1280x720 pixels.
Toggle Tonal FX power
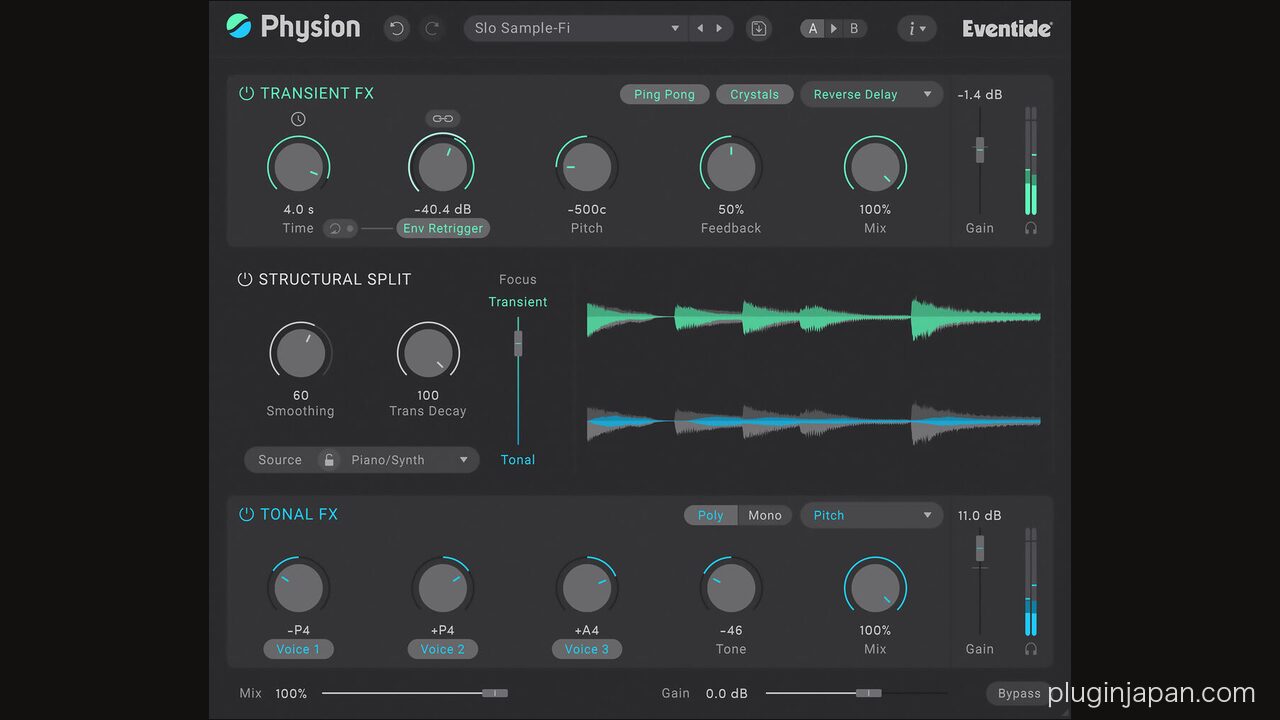point(246,515)
